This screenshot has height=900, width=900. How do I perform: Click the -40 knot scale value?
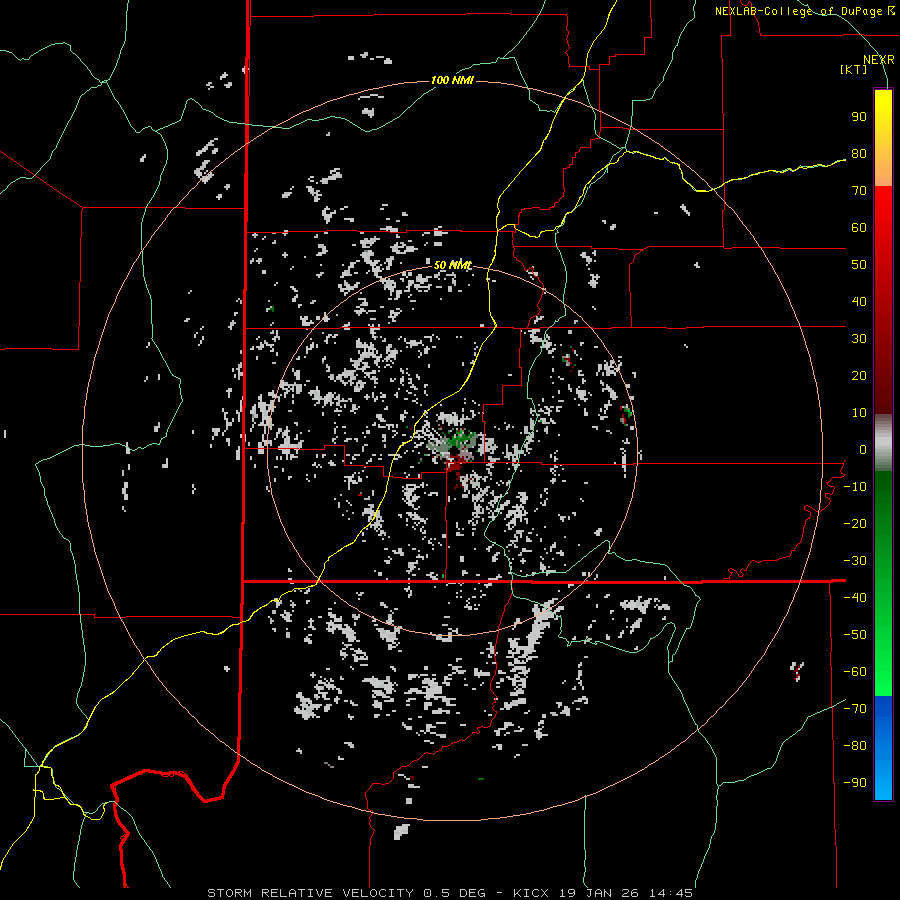(x=855, y=598)
